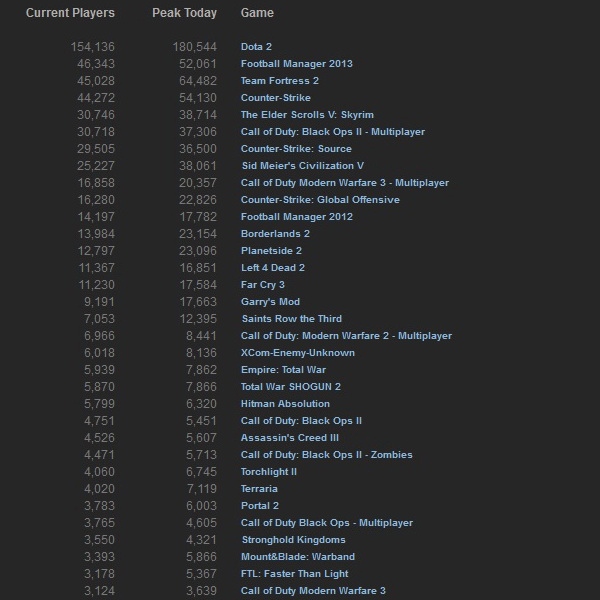This screenshot has height=600, width=600.
Task: Open the Borderlands 2 link
Action: [275, 233]
